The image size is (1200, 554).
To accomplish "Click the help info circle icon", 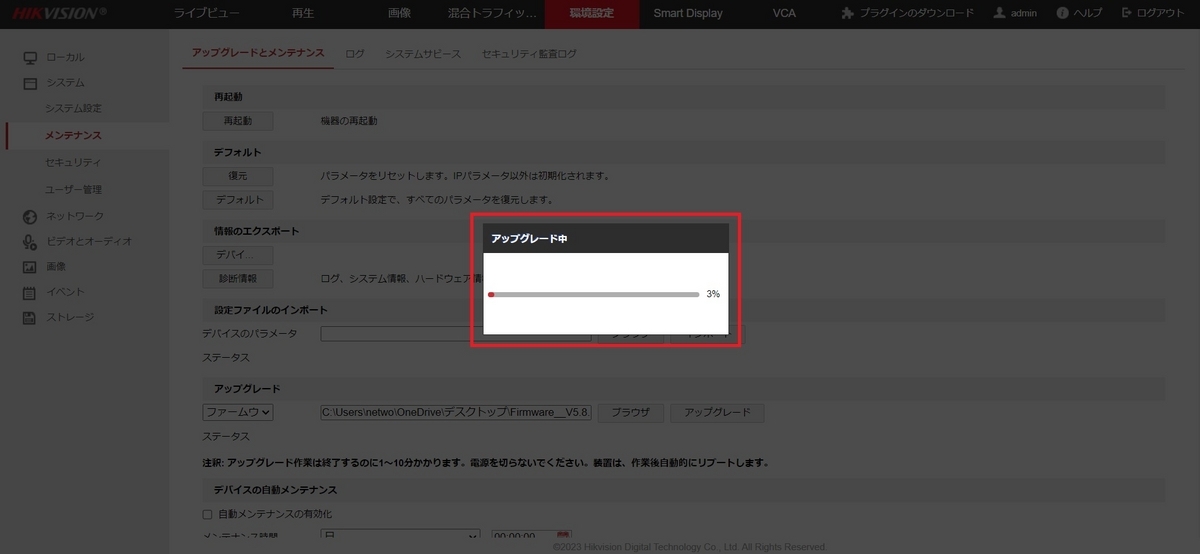I will pos(1062,14).
